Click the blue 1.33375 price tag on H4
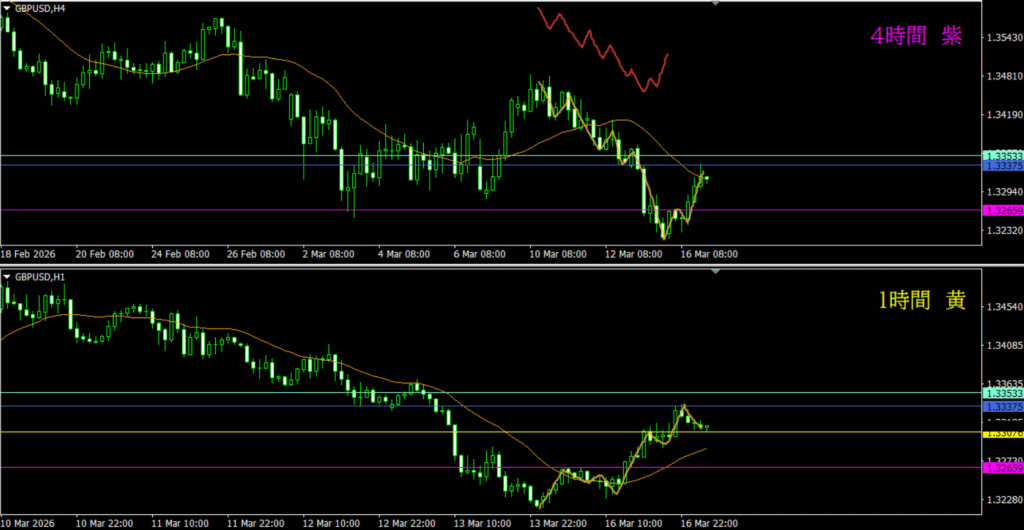 point(1003,167)
